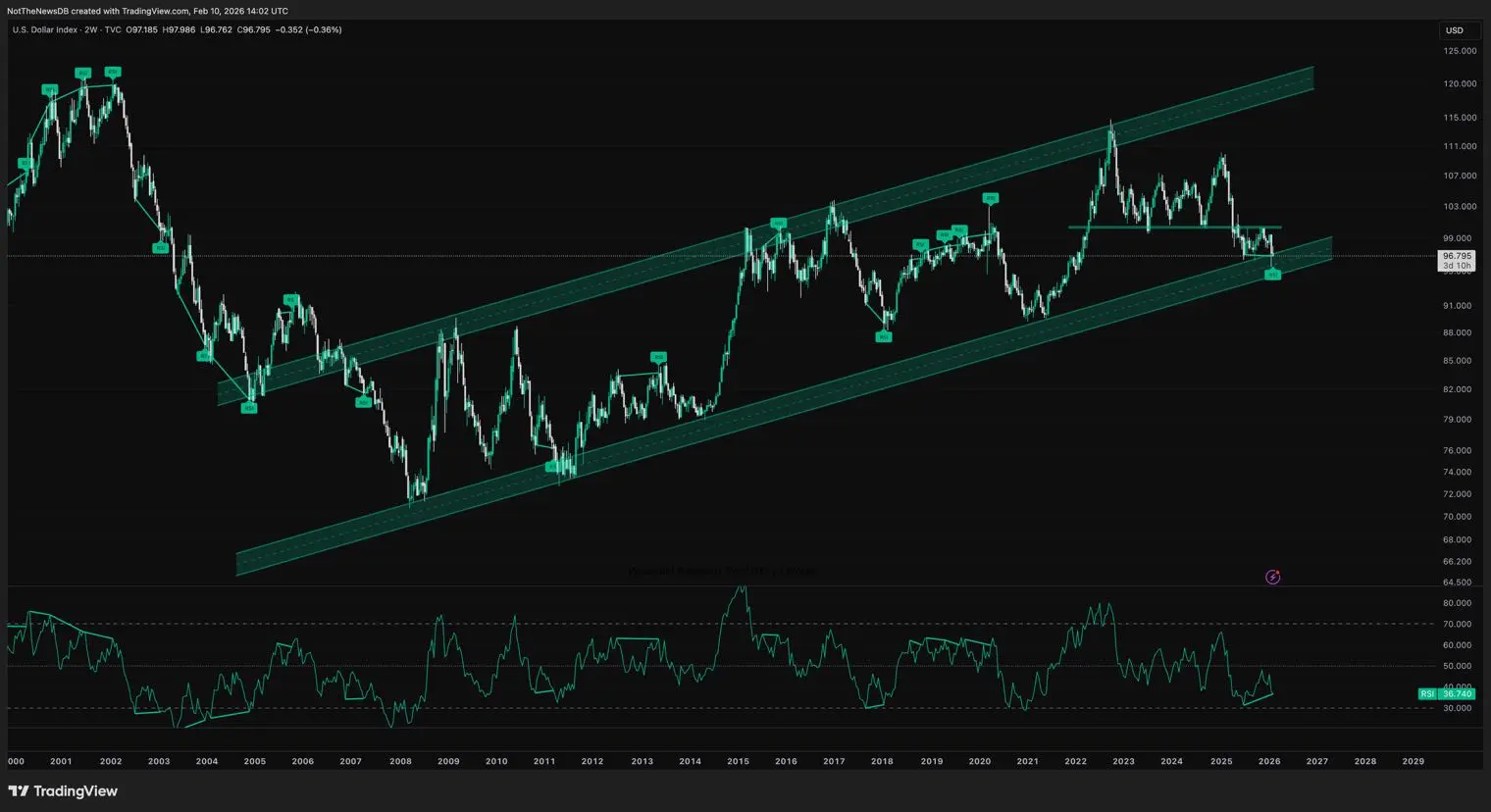This screenshot has width=1491, height=812.
Task: Click the 125.000 price scale label
Action: 1460,51
